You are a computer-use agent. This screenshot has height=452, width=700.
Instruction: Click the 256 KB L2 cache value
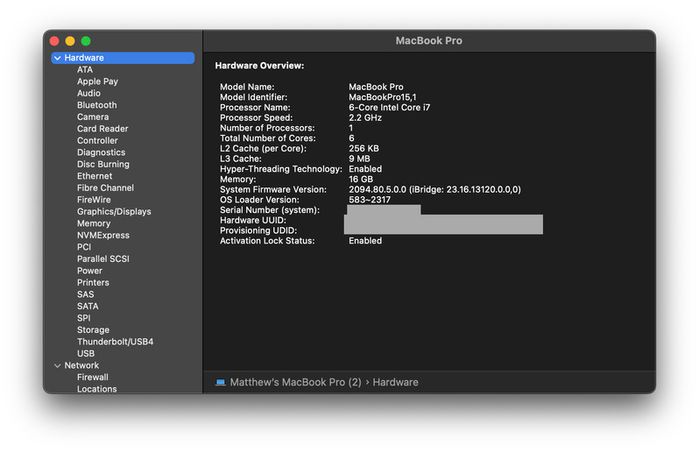click(x=364, y=149)
